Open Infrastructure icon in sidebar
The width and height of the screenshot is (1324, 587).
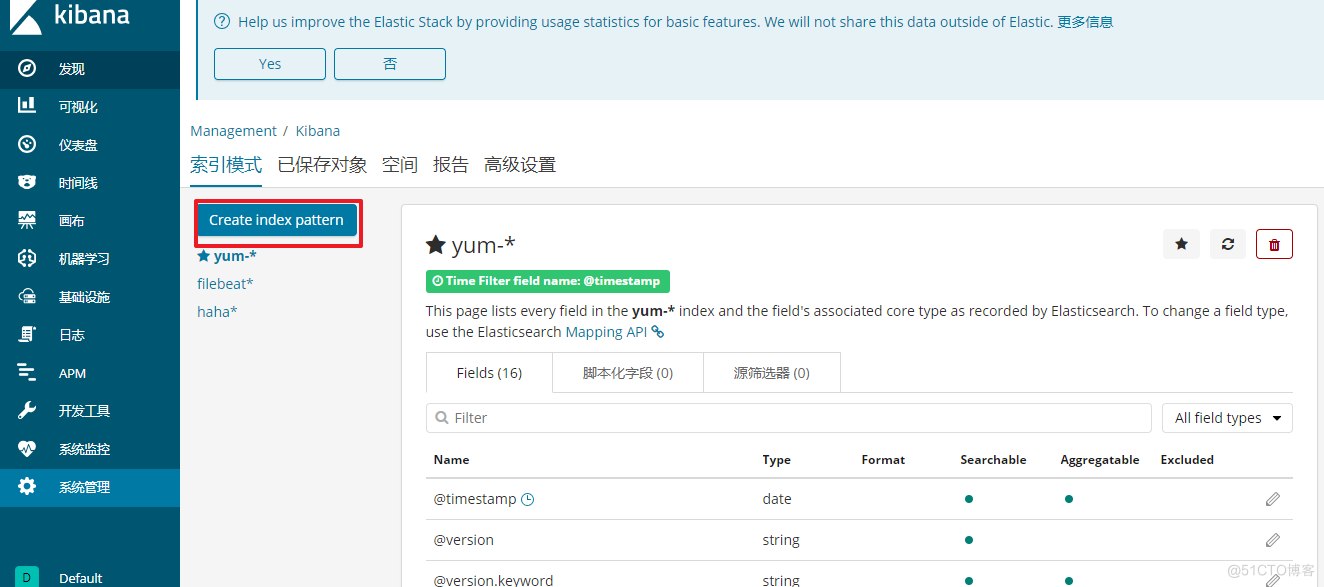click(x=27, y=296)
